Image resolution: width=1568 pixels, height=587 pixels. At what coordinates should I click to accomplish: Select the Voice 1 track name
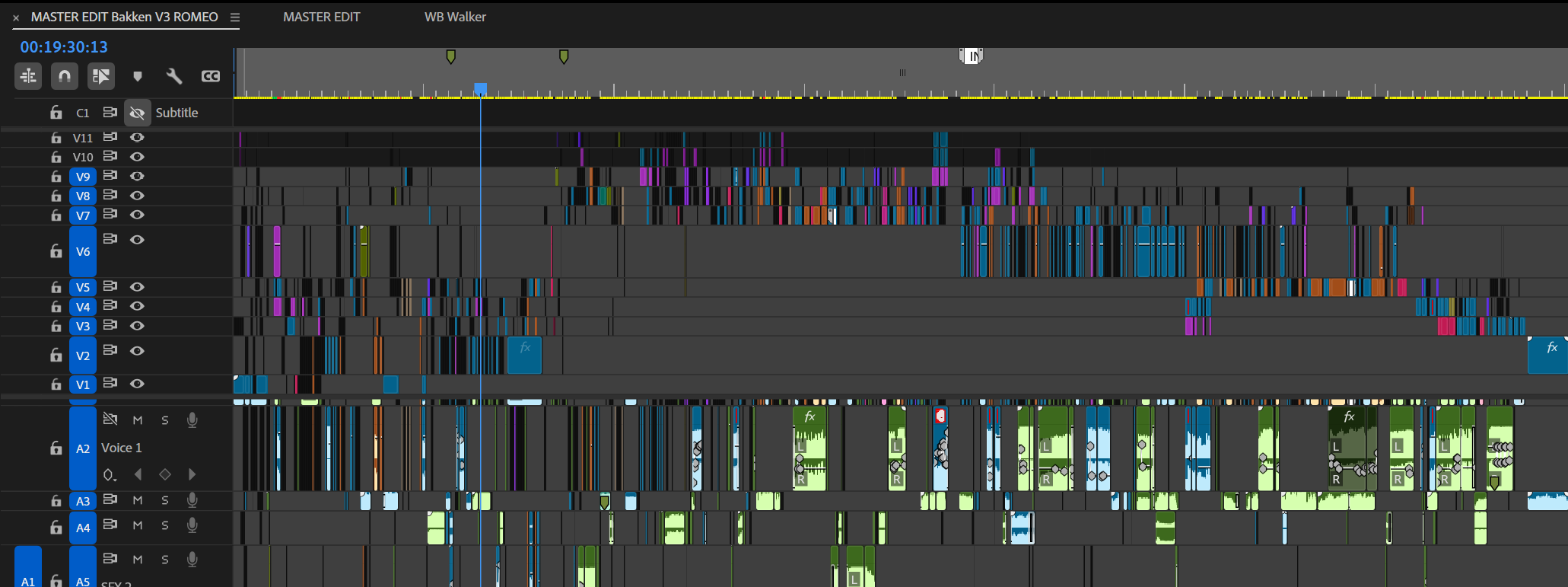click(x=122, y=448)
